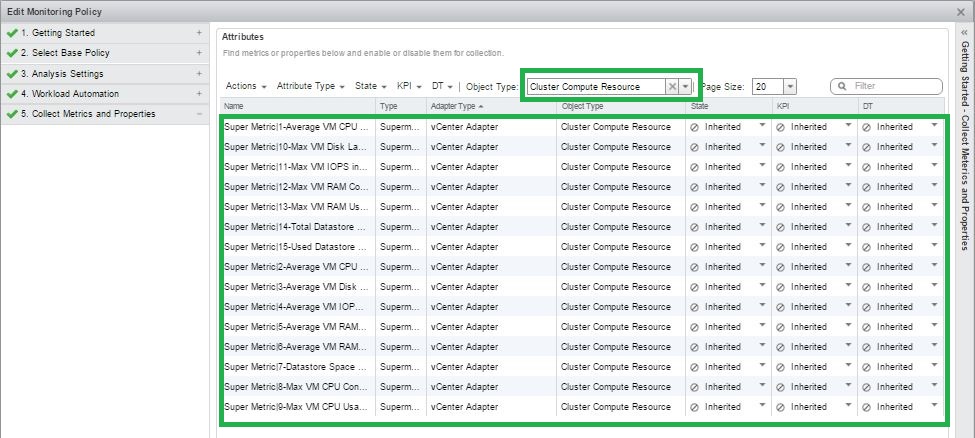Expand the Select Base Policy plus sign
Image resolution: width=975 pixels, height=438 pixels.
pyautogui.click(x=200, y=53)
